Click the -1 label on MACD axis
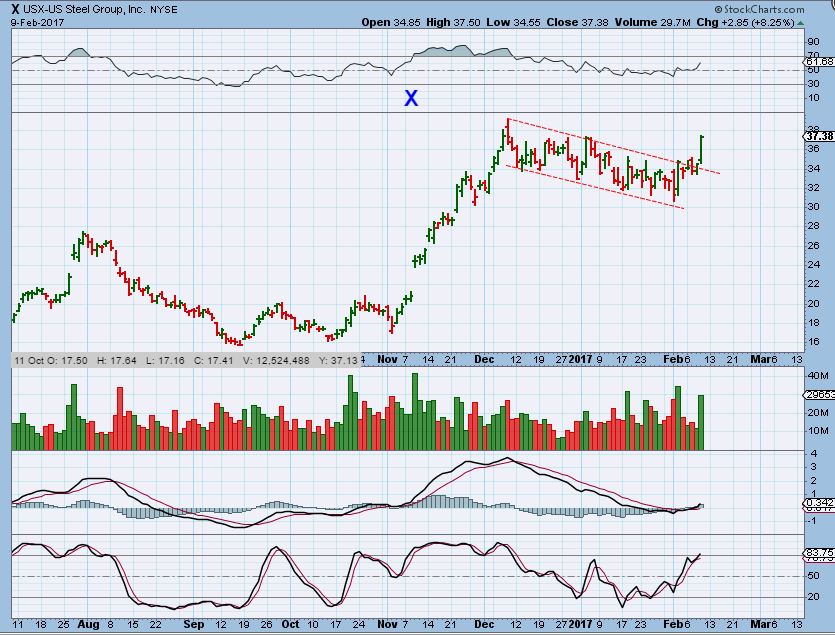The width and height of the screenshot is (835, 635). coord(813,520)
